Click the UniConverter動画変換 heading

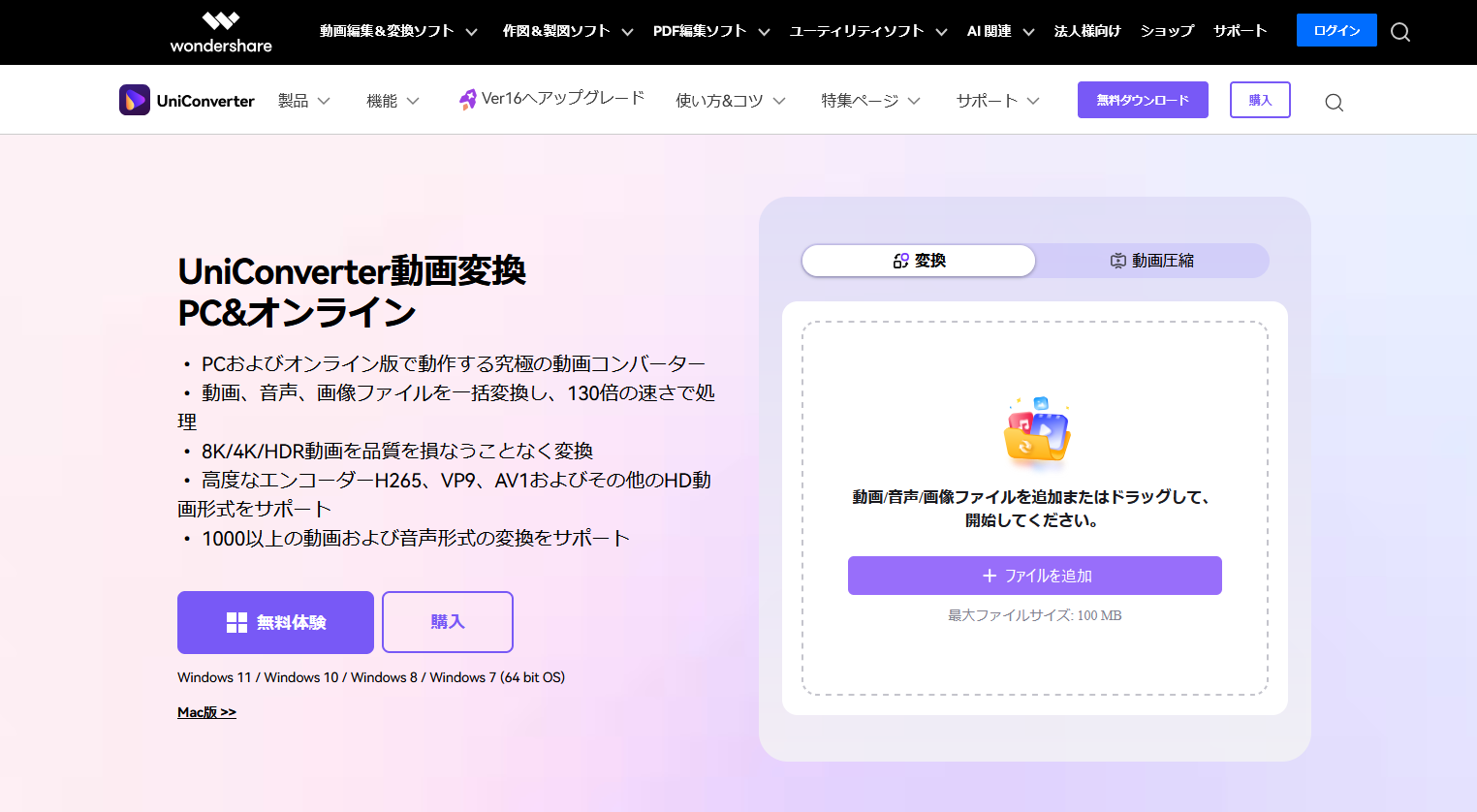(x=352, y=292)
